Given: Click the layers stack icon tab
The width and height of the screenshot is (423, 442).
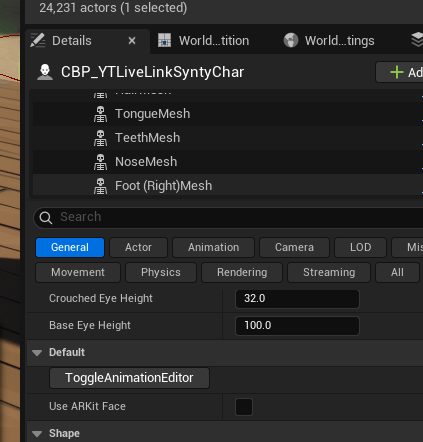Looking at the screenshot, I should (x=417, y=40).
